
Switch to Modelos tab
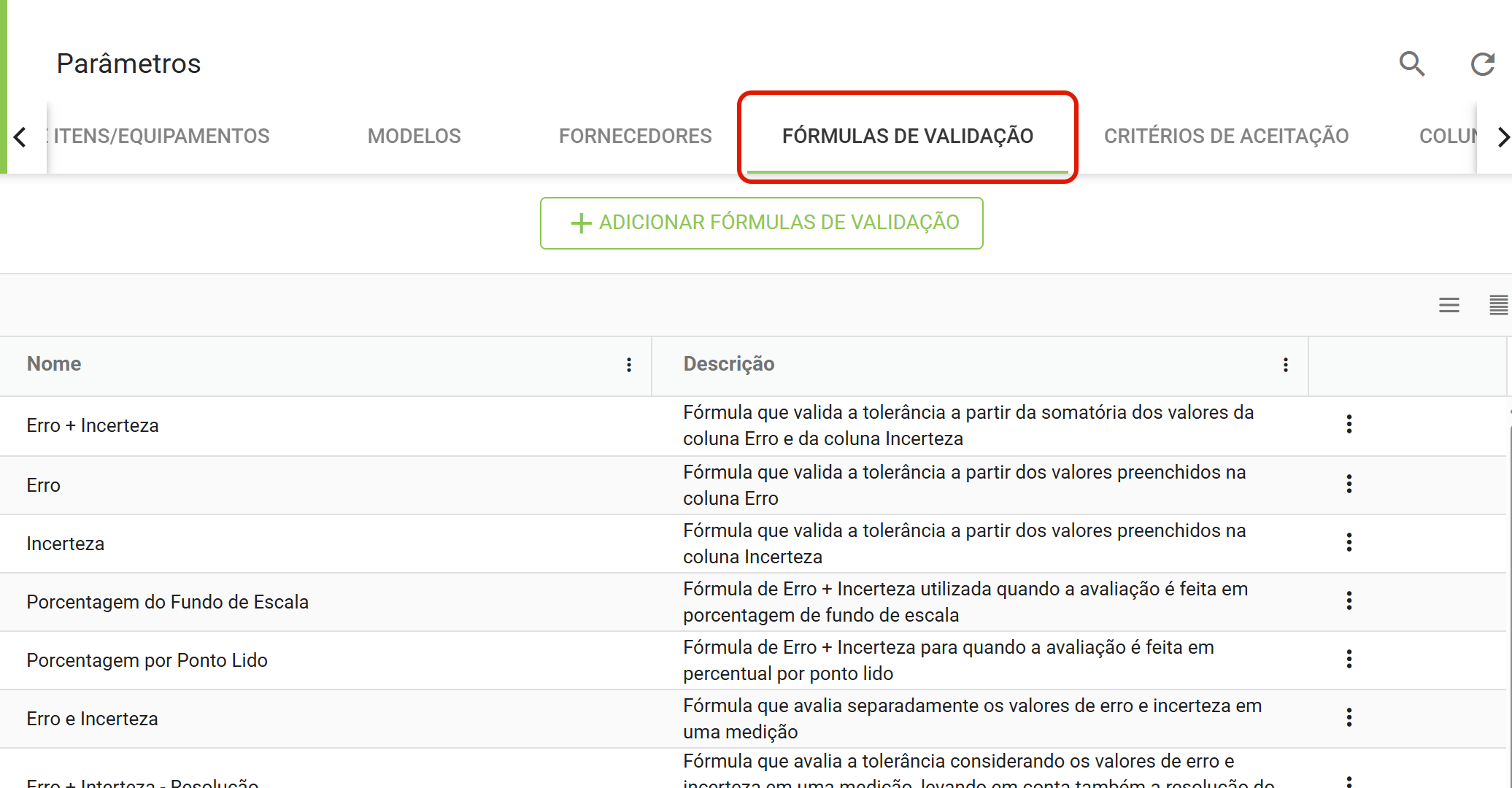(414, 136)
